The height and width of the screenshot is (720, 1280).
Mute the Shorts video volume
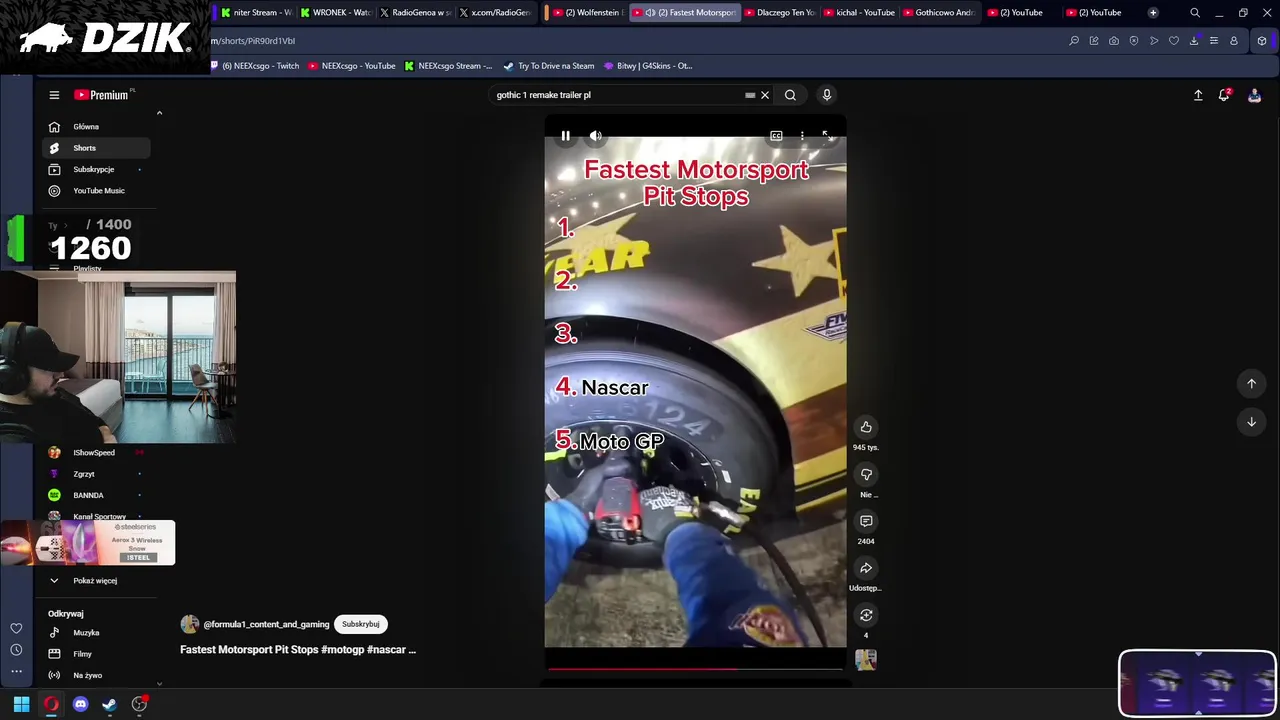click(596, 136)
